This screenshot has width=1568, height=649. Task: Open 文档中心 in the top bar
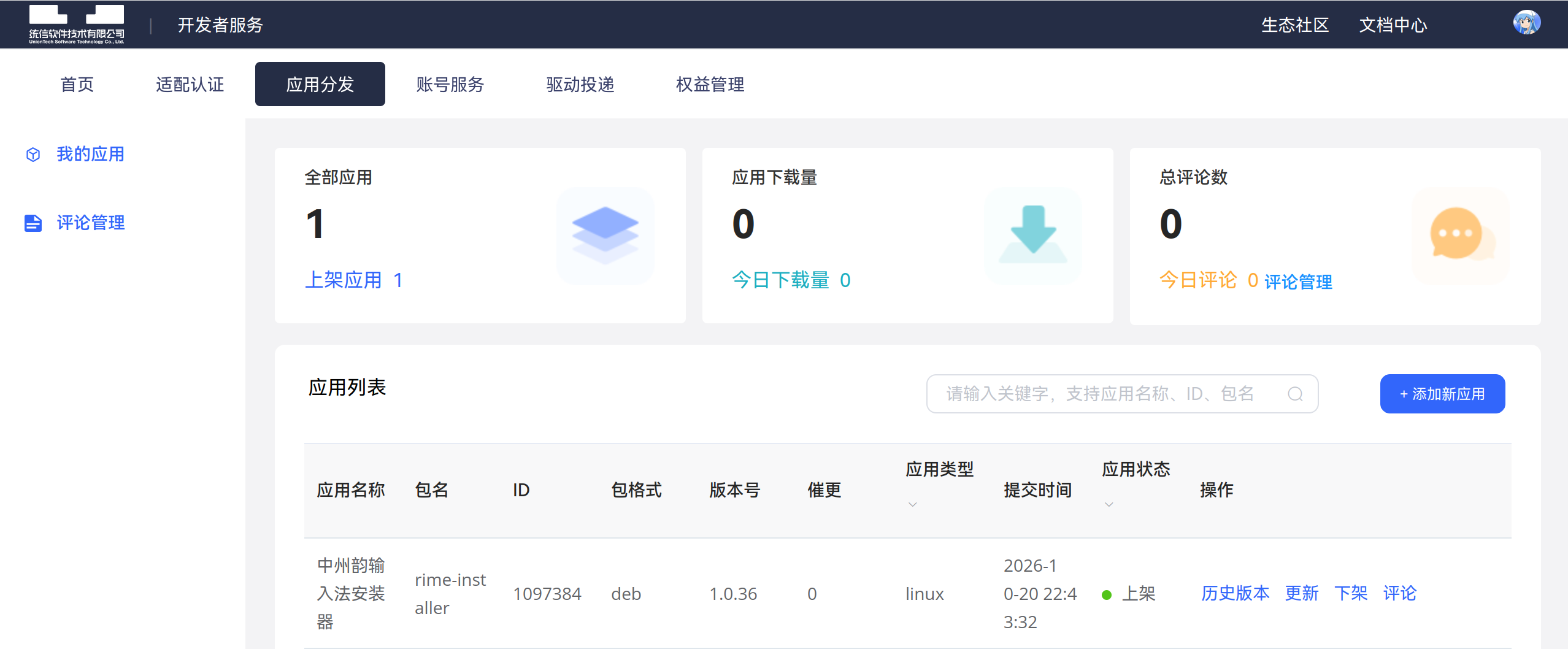(x=1393, y=25)
